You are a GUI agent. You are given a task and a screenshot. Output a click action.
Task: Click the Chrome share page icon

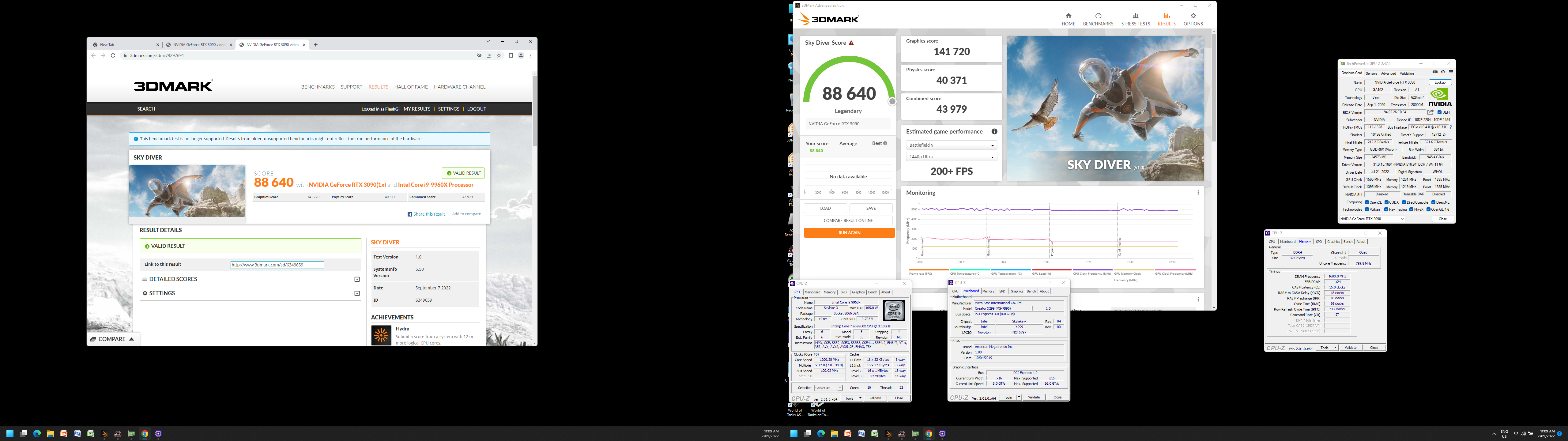pyautogui.click(x=489, y=55)
